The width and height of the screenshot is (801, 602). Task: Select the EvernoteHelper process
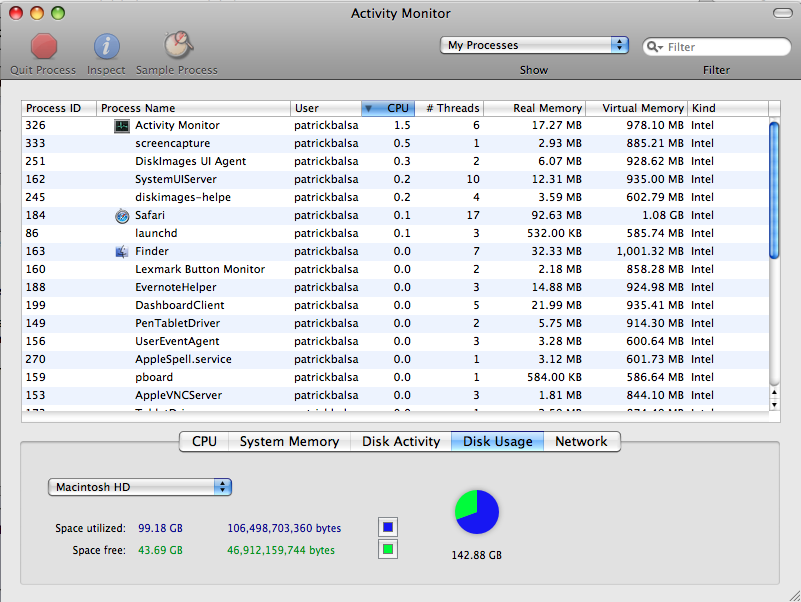[395, 287]
